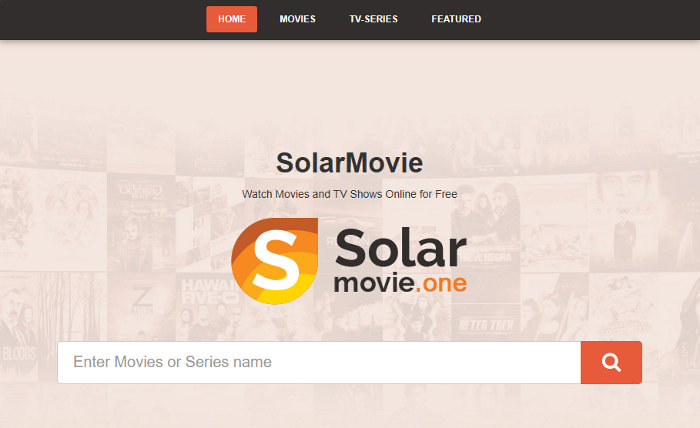Click the magnifying glass search button
The height and width of the screenshot is (428, 700).
tap(611, 362)
